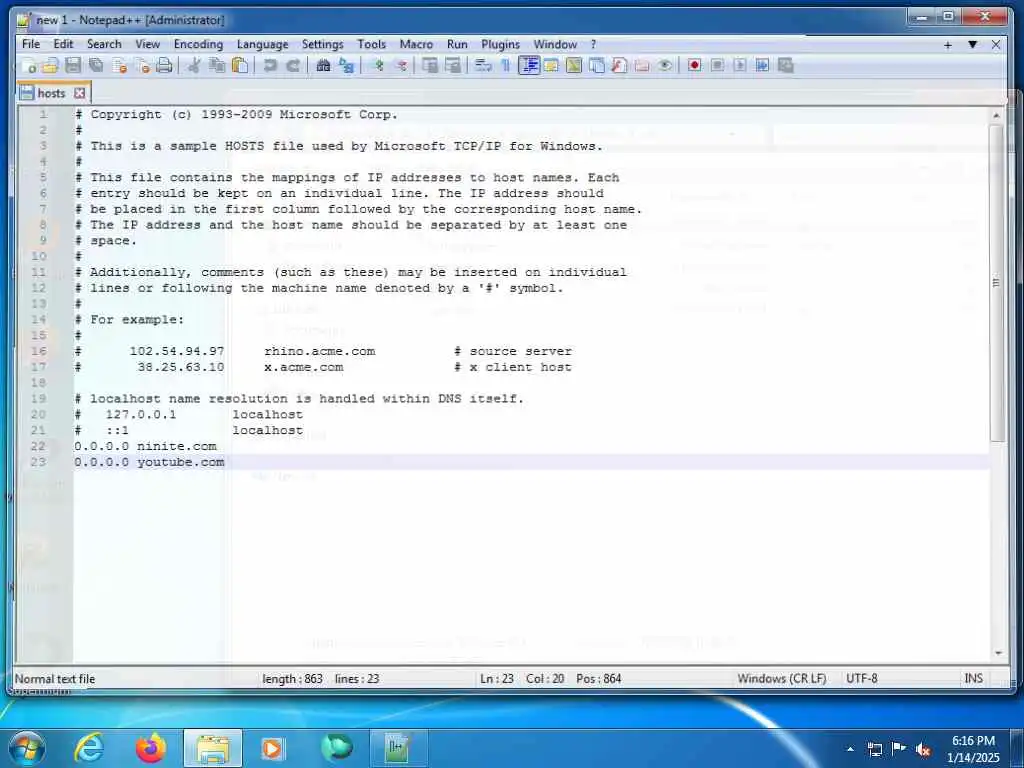Launch Firefox from taskbar
Viewport: 1024px width, 768px height.
pos(150,748)
